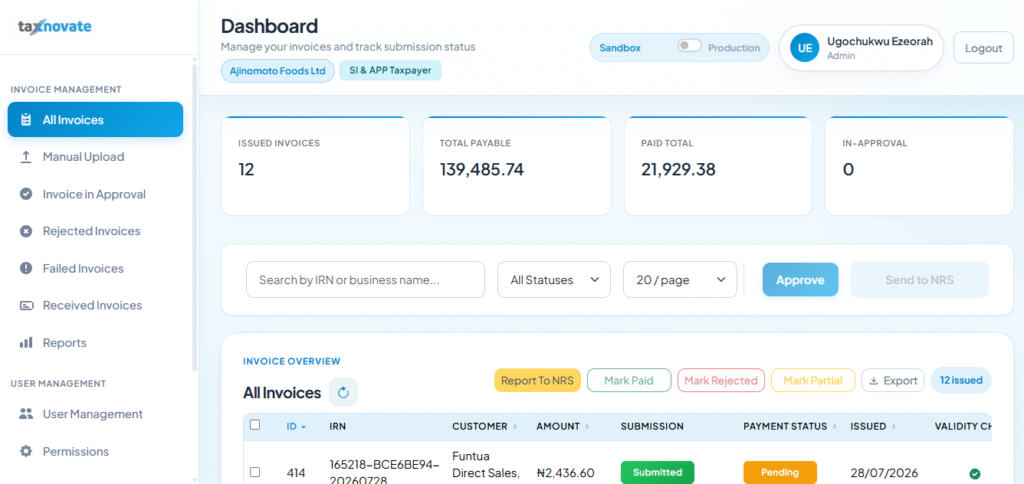Click the Logout button
1024x484 pixels.
(984, 48)
